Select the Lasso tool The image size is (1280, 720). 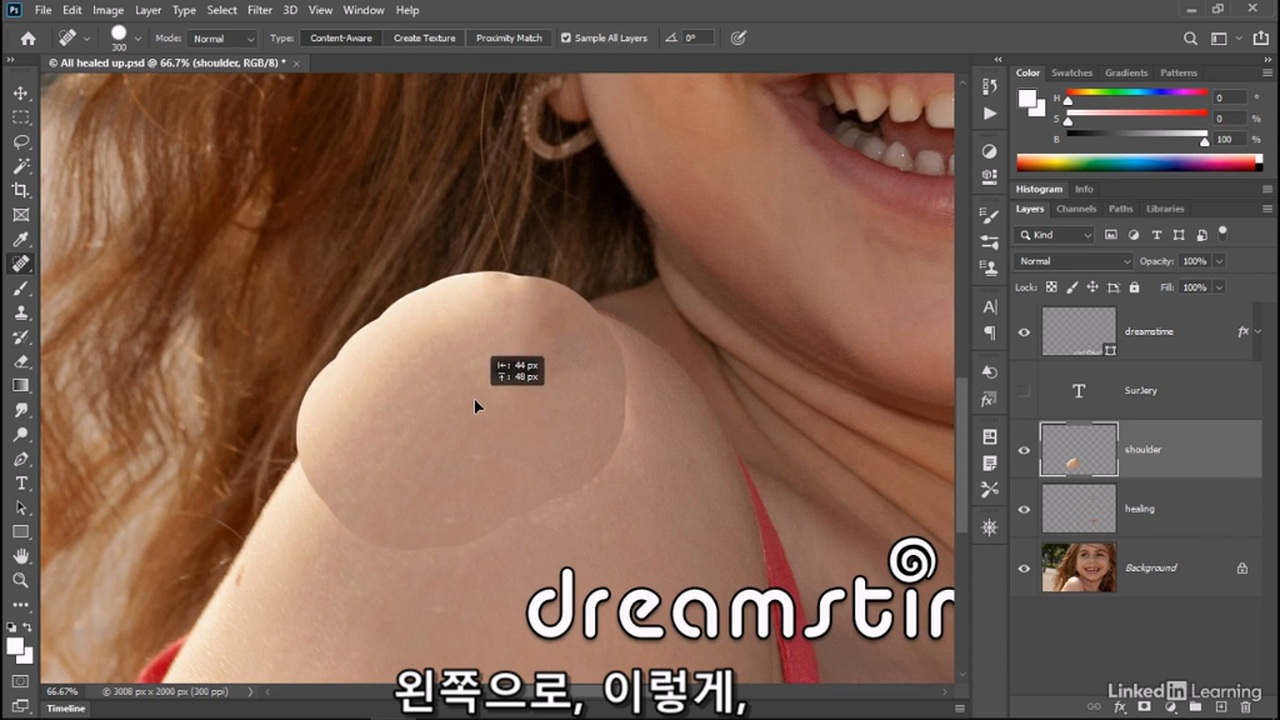click(x=21, y=141)
